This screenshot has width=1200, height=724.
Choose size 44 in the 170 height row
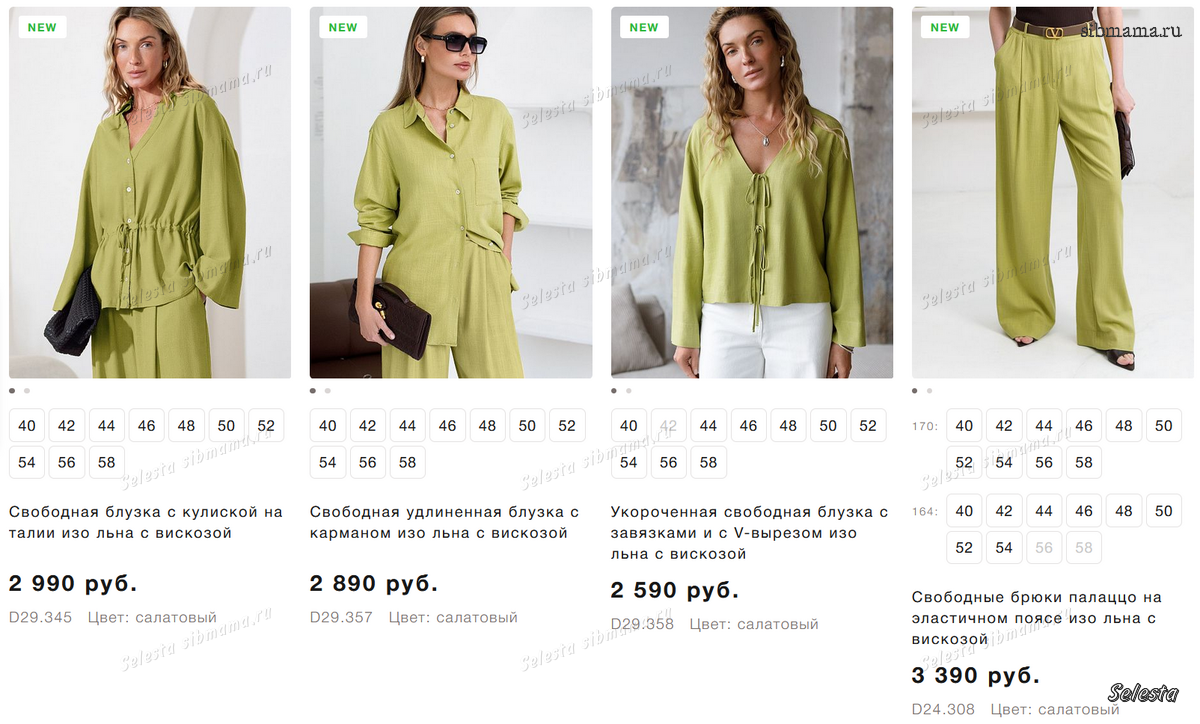coord(1044,426)
